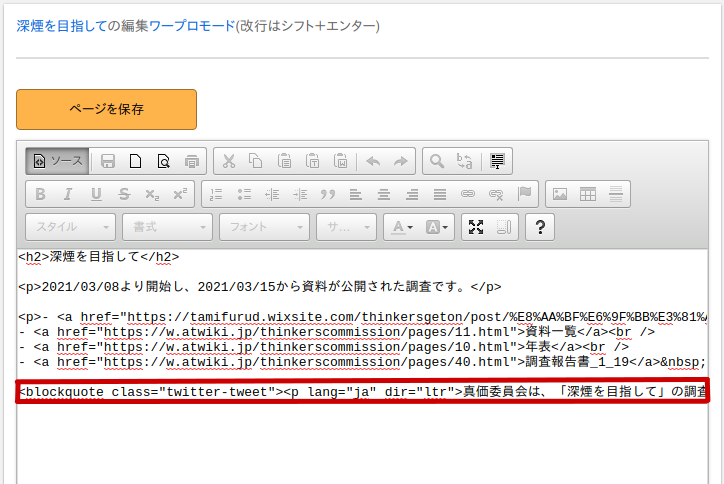Click the h2 heading source line

[98, 257]
